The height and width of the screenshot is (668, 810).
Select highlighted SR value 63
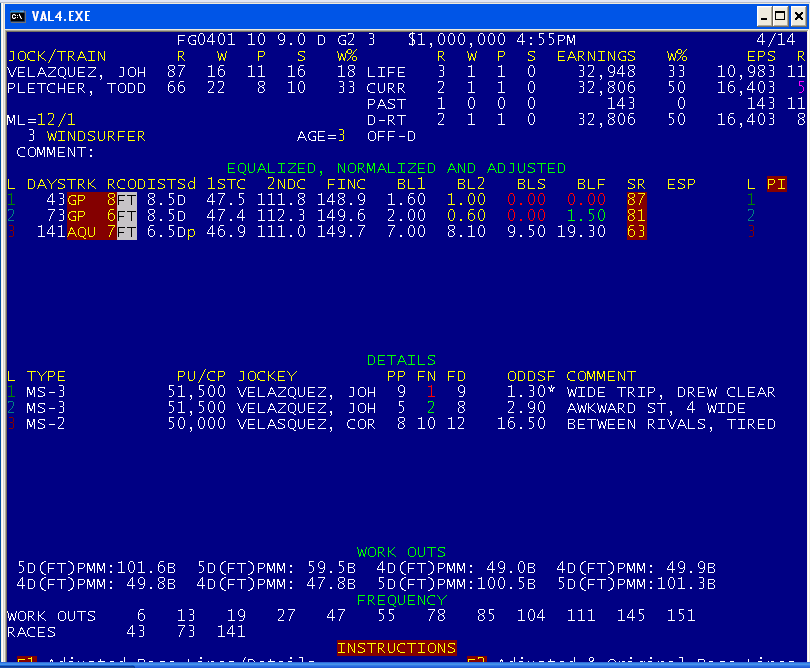coord(636,231)
